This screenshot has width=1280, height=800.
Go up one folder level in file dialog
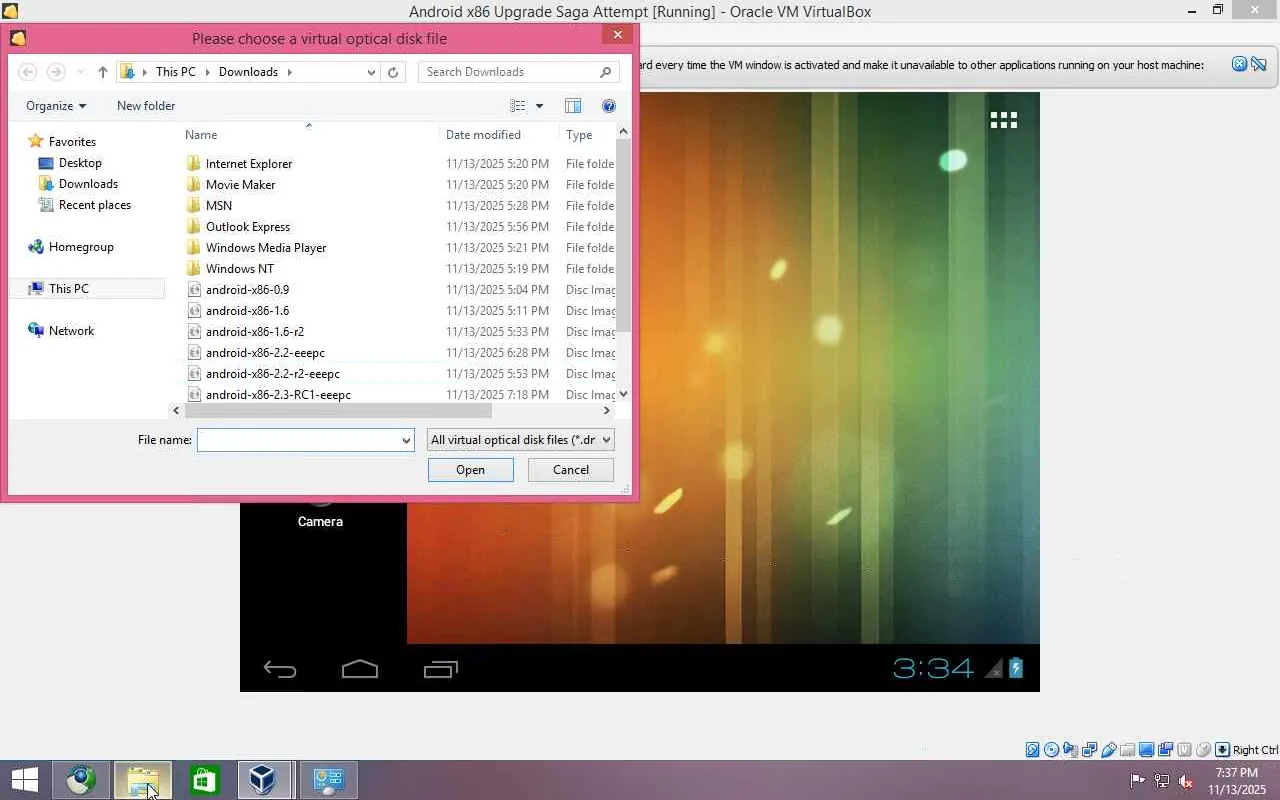tap(102, 72)
